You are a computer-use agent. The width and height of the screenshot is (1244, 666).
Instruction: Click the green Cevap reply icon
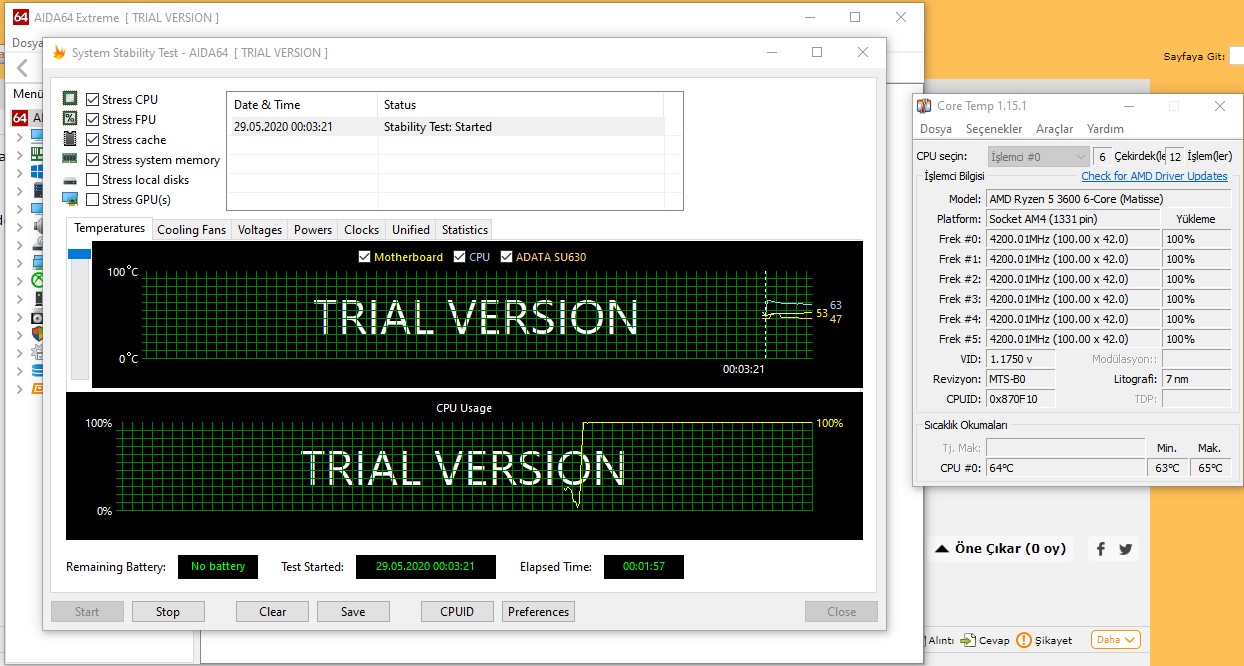coord(968,640)
